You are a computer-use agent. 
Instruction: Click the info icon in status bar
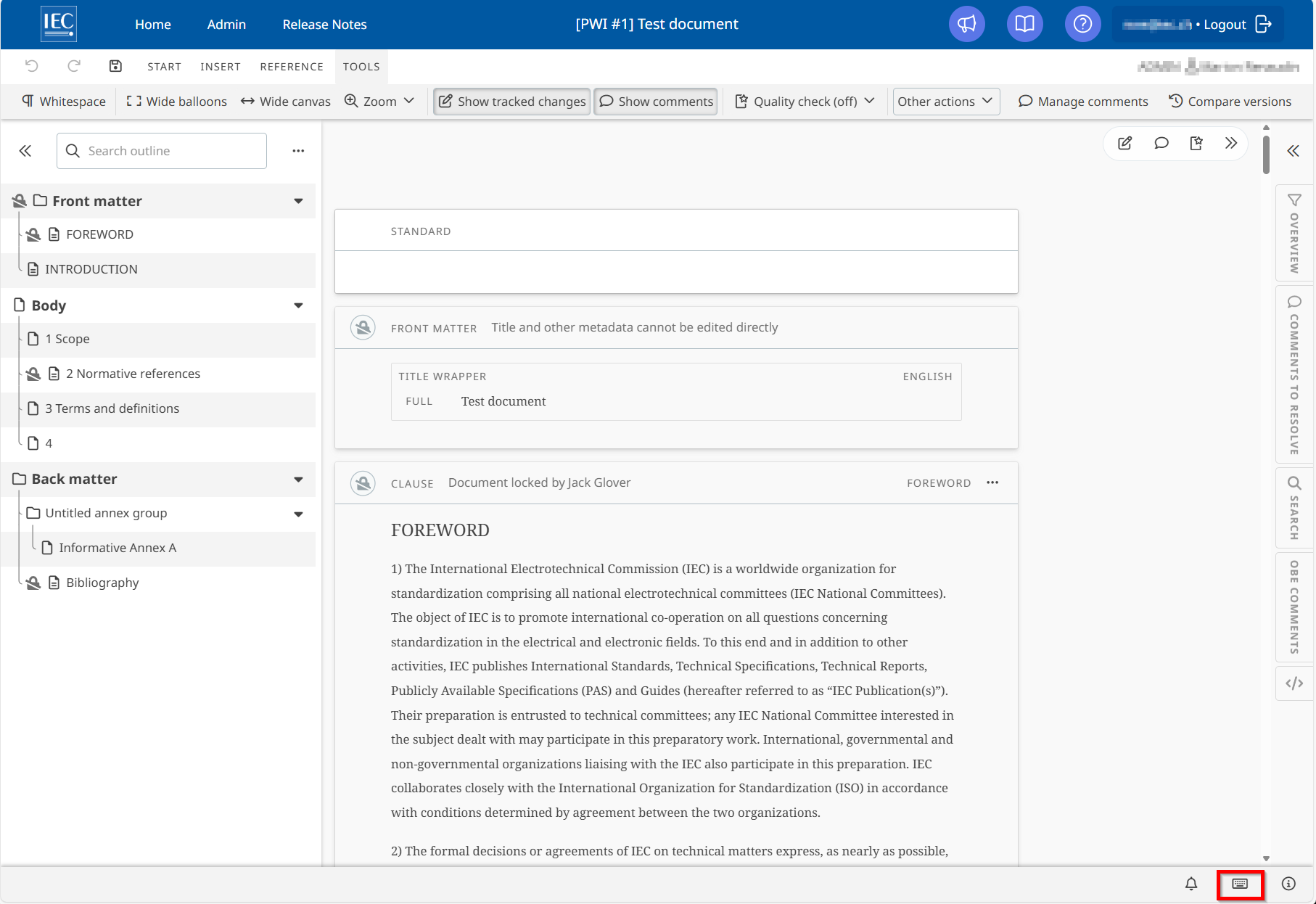click(1288, 884)
